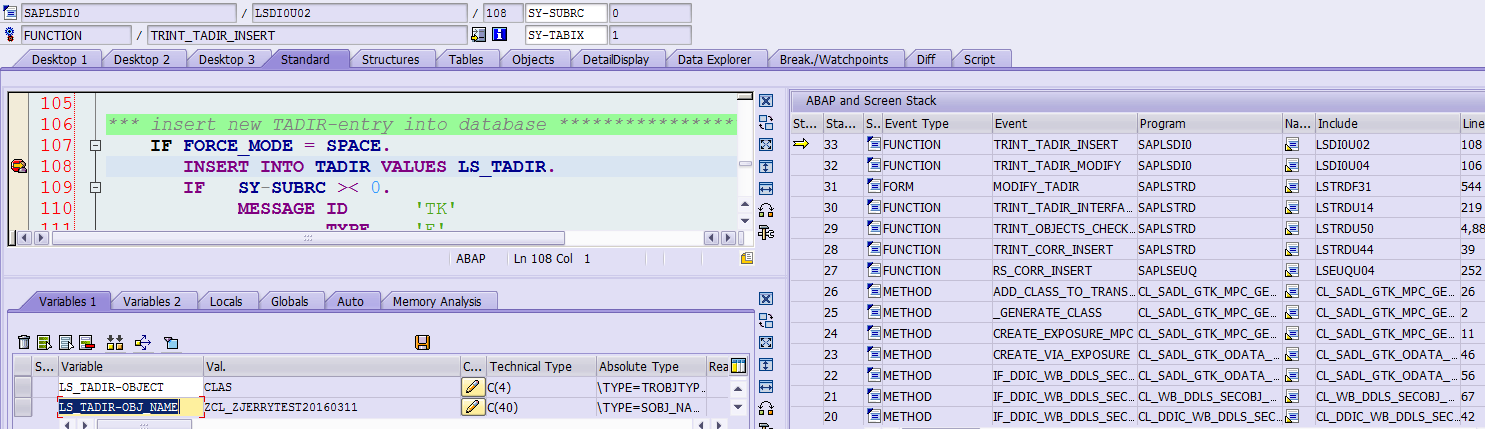The height and width of the screenshot is (429, 1485).
Task: Click the SY-SUBRC field name input
Action: 566,13
